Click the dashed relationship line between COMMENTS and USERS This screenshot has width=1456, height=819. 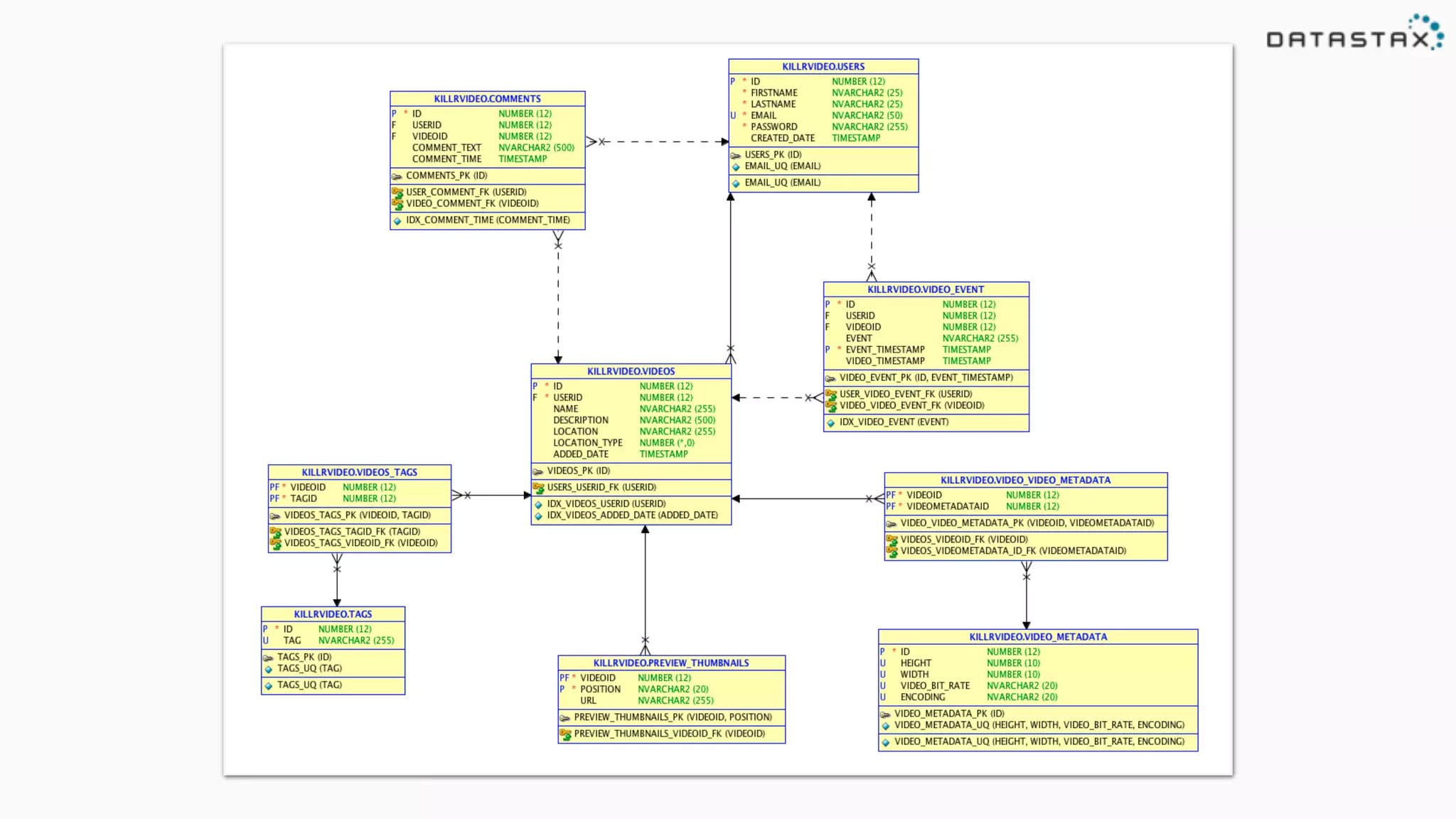(661, 141)
